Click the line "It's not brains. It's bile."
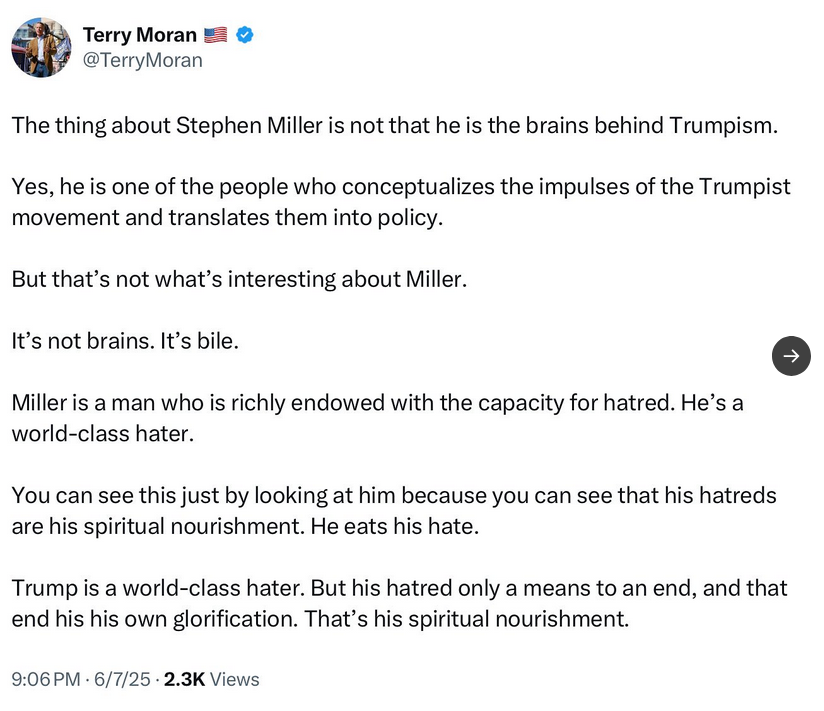This screenshot has width=824, height=711. click(126, 340)
